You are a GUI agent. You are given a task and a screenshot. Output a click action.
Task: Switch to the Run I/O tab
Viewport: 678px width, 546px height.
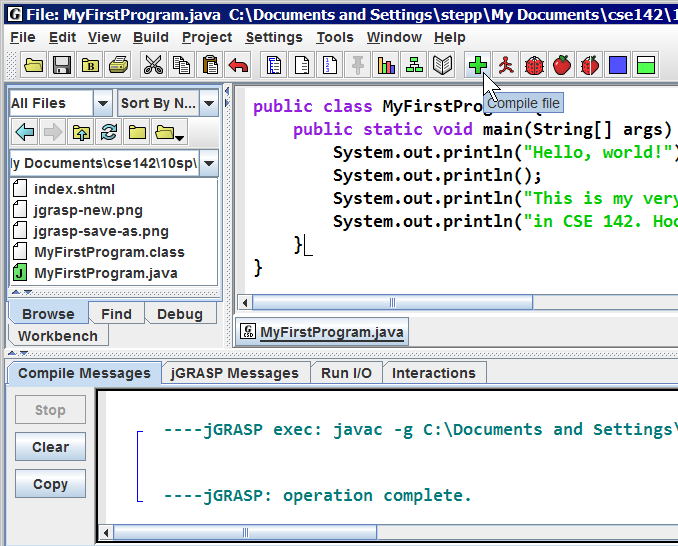click(346, 373)
